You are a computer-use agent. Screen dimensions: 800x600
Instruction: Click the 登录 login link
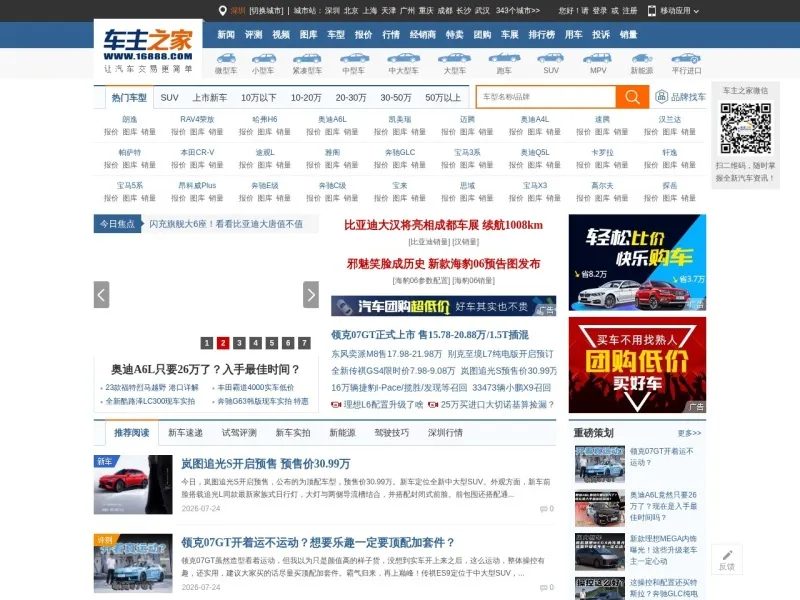tap(599, 11)
